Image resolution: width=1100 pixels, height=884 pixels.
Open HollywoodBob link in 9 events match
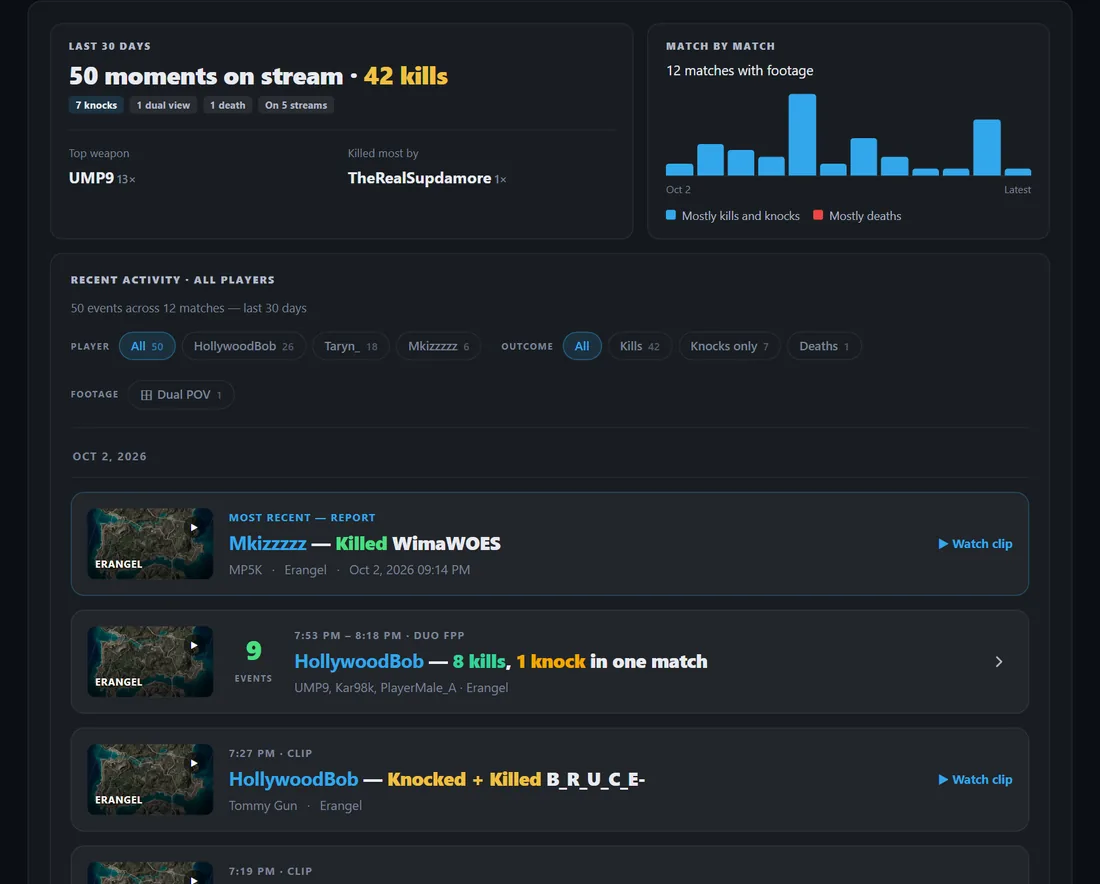click(358, 662)
